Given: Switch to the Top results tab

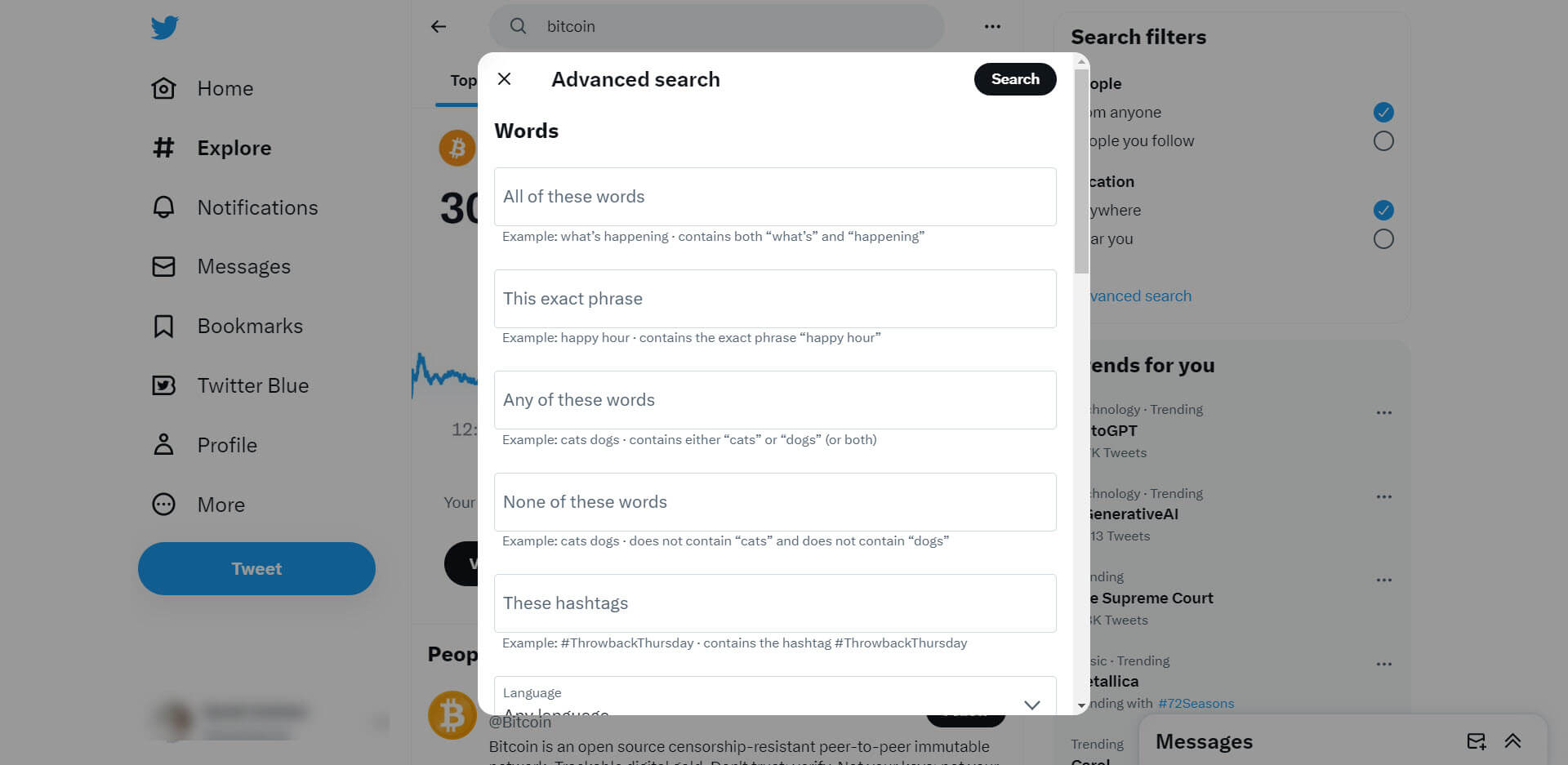Looking at the screenshot, I should 463,80.
